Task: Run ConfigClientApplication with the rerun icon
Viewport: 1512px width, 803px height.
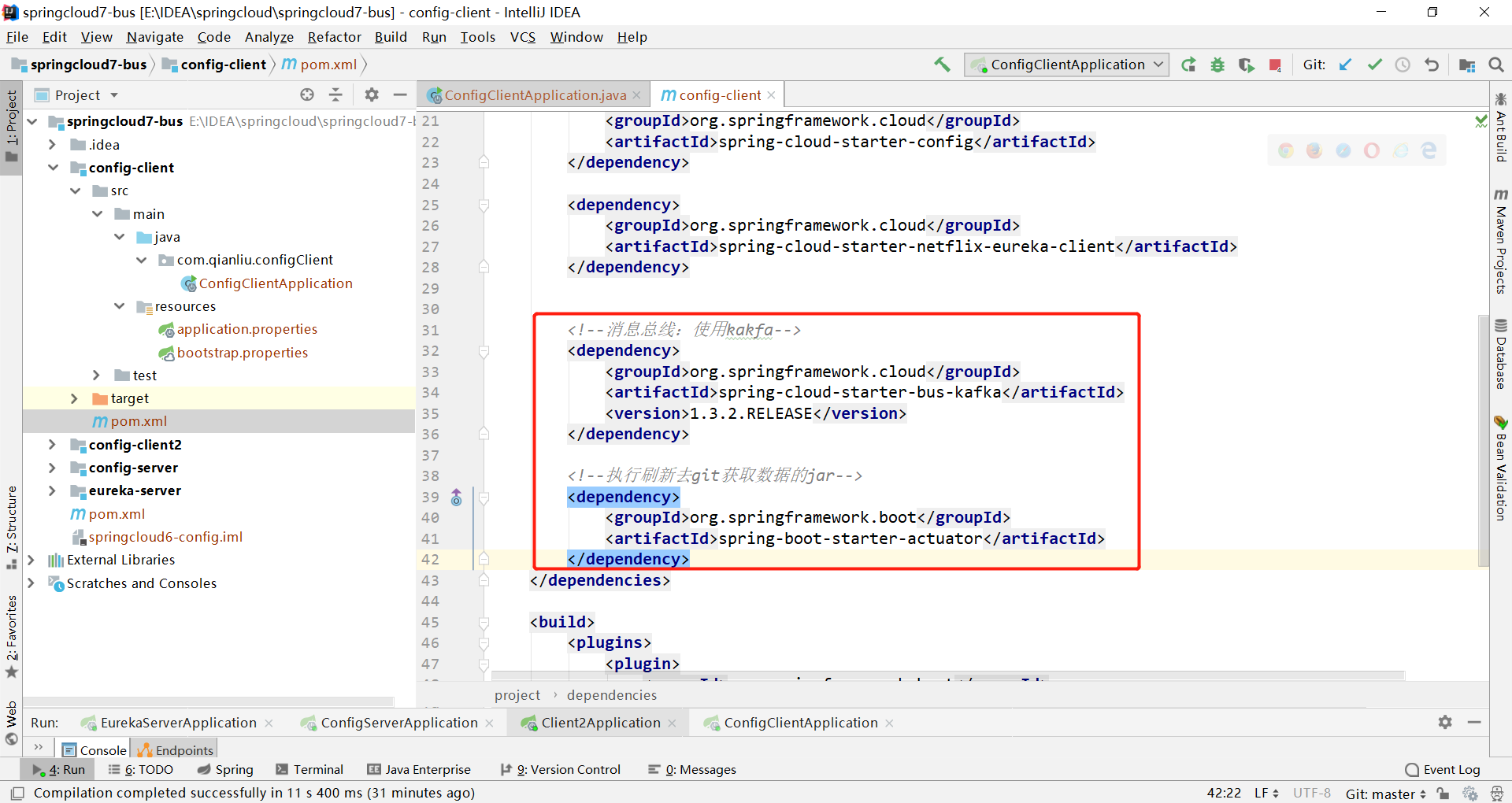Action: point(1188,65)
